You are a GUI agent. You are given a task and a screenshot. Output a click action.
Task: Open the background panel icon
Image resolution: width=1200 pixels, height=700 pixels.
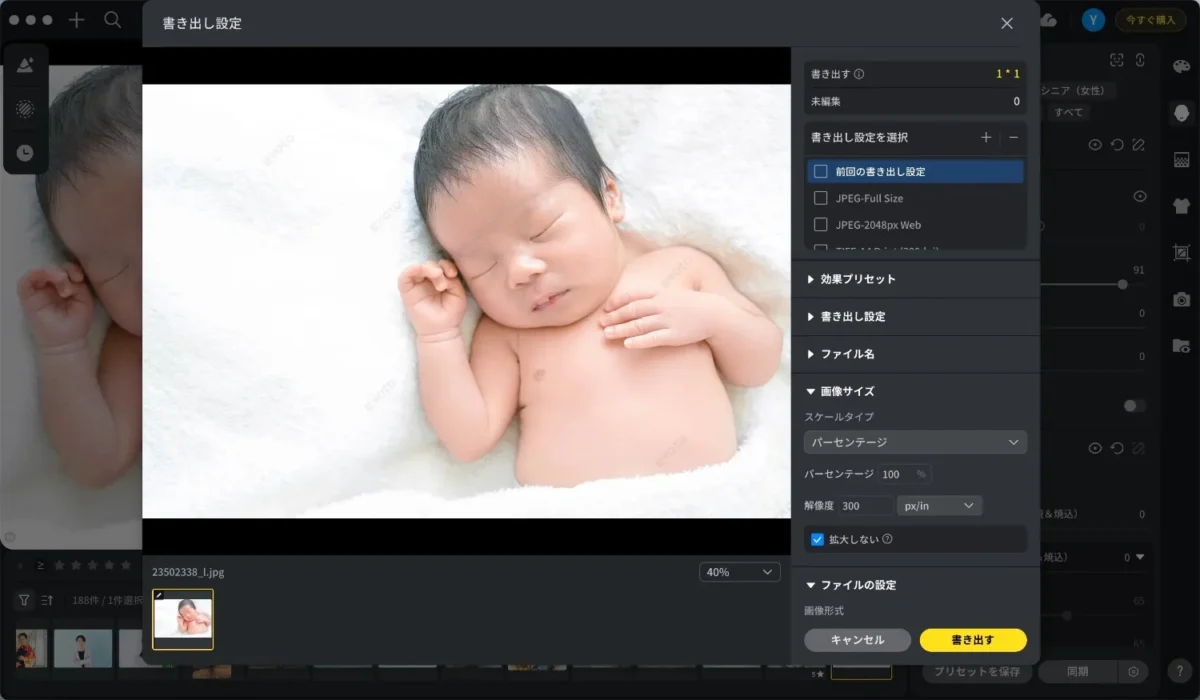coord(1181,159)
